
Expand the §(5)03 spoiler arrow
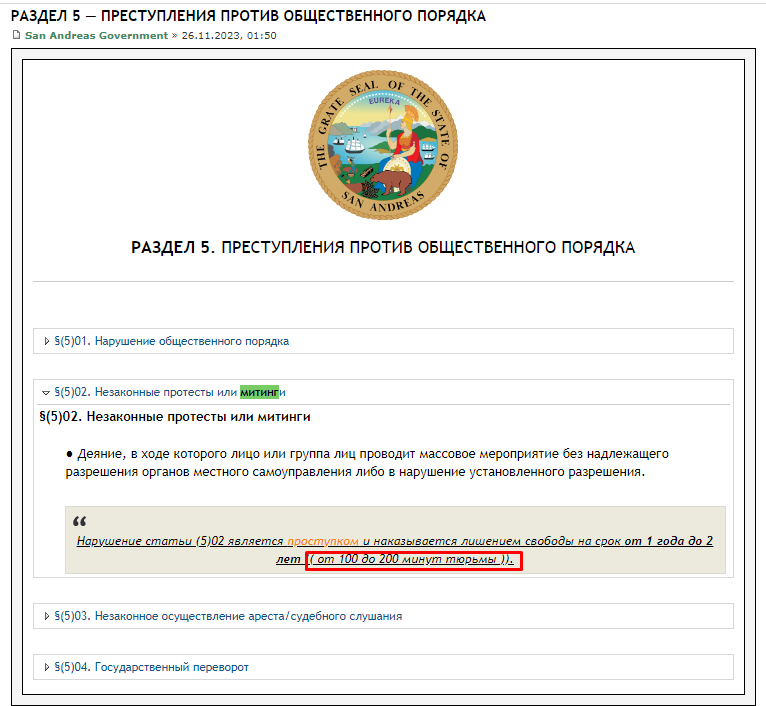(46, 616)
